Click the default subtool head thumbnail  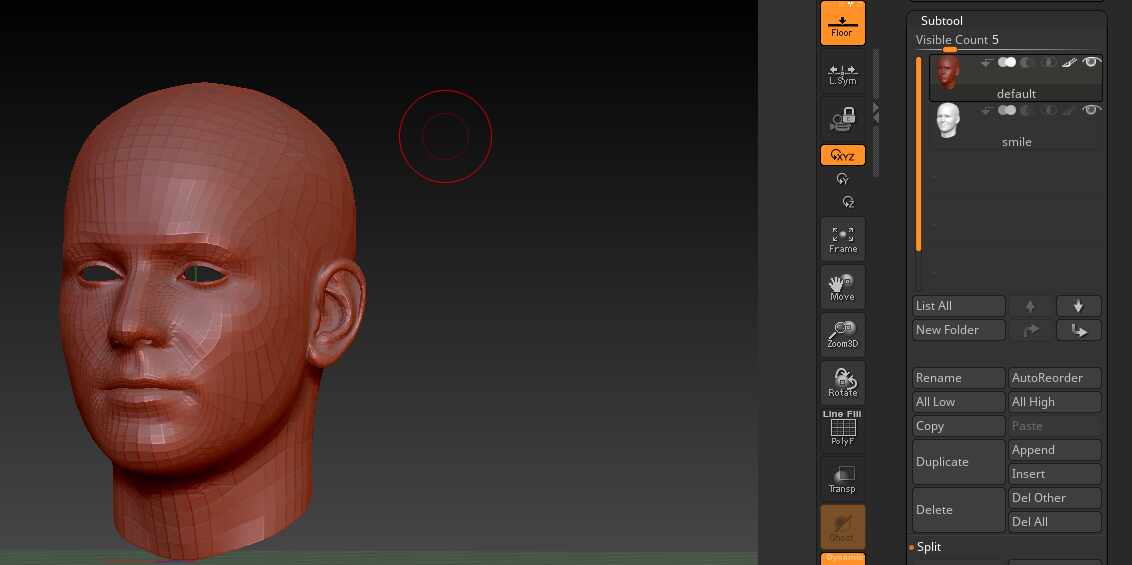(947, 72)
